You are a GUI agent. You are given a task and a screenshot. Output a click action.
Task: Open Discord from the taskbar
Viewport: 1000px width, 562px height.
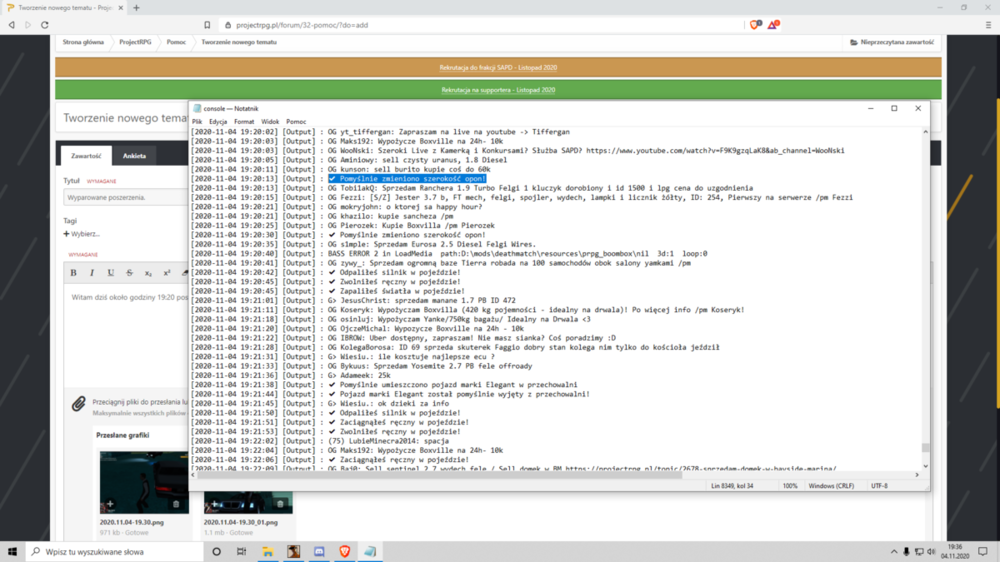tap(319, 552)
